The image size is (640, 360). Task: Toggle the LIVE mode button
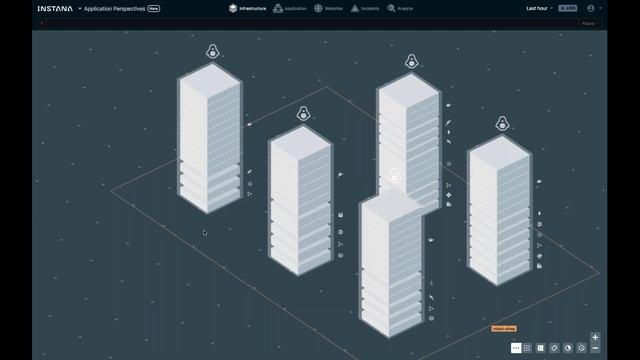click(568, 8)
